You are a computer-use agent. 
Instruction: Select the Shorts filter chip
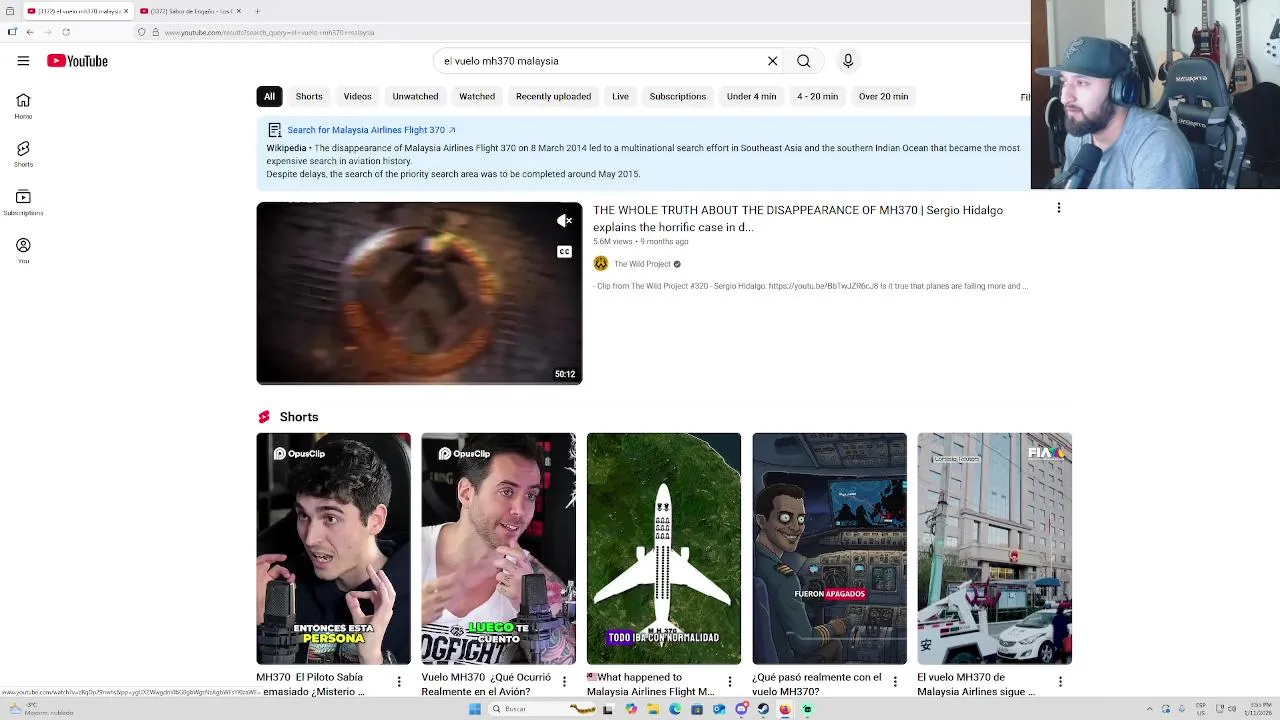point(309,96)
